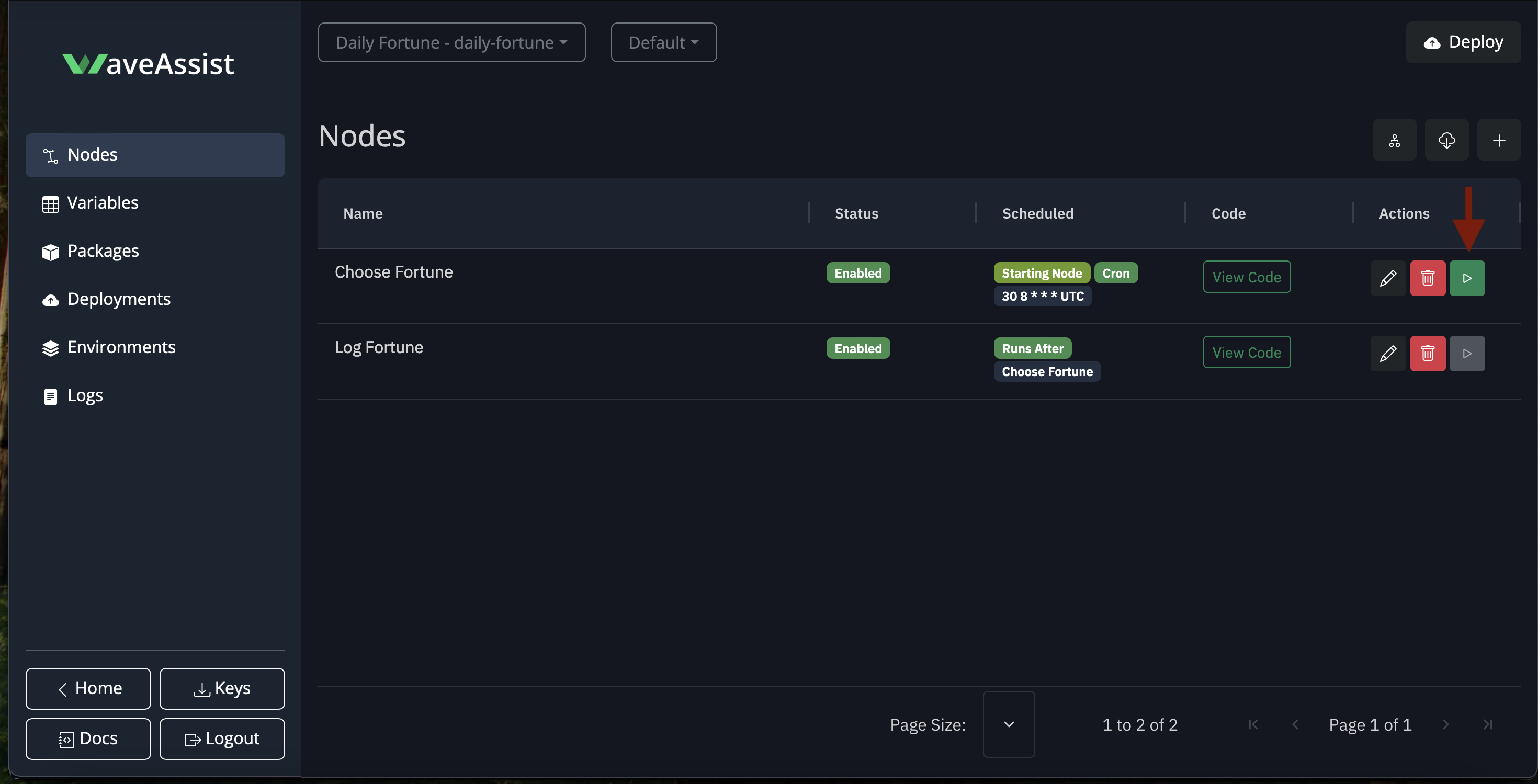Click the cloud download icon above table

tap(1446, 140)
